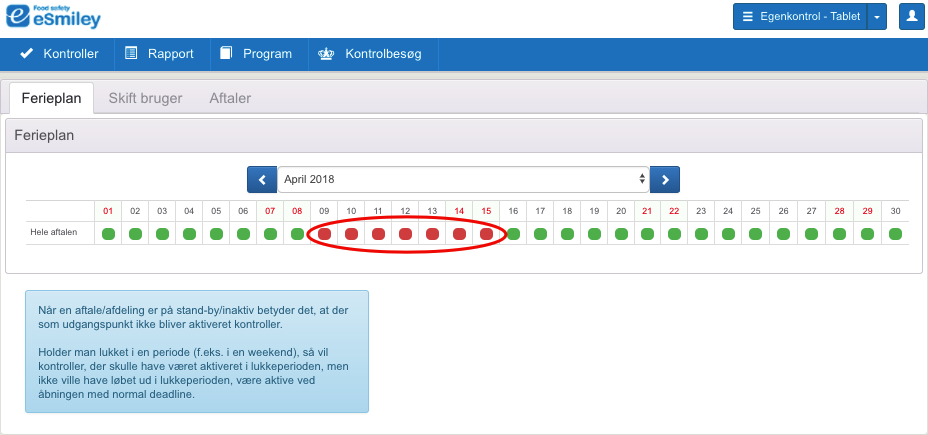Toggle the green status for day 30
928x435 pixels.
click(x=895, y=234)
